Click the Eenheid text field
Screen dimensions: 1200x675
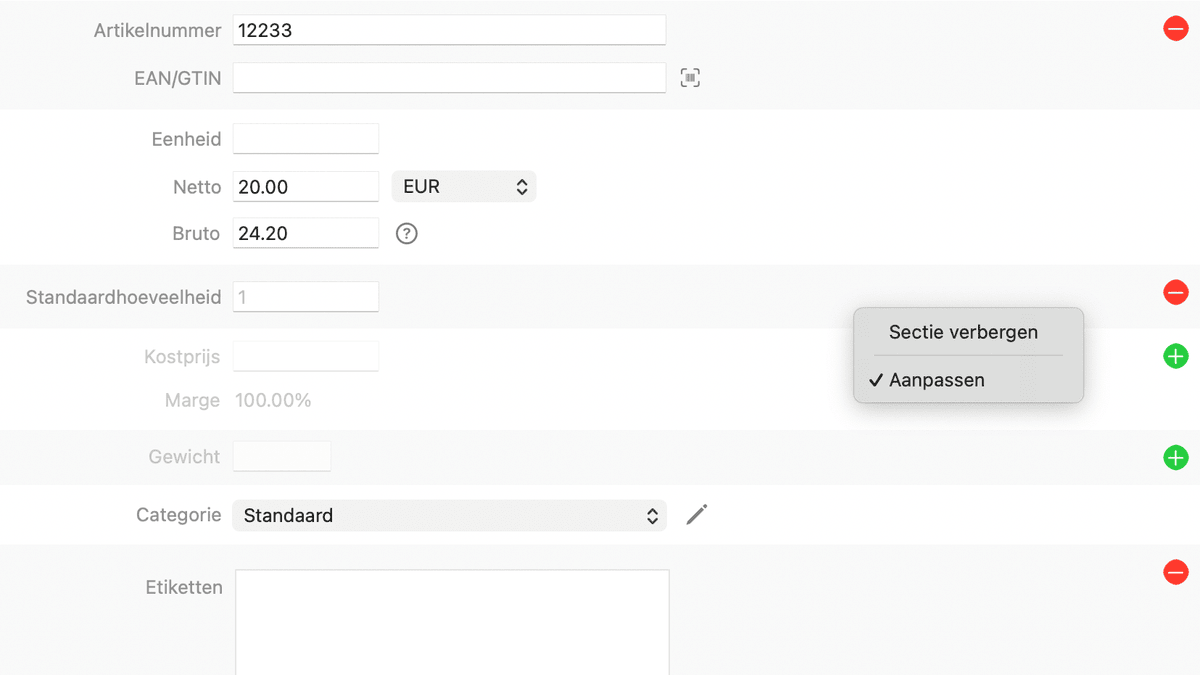[305, 139]
